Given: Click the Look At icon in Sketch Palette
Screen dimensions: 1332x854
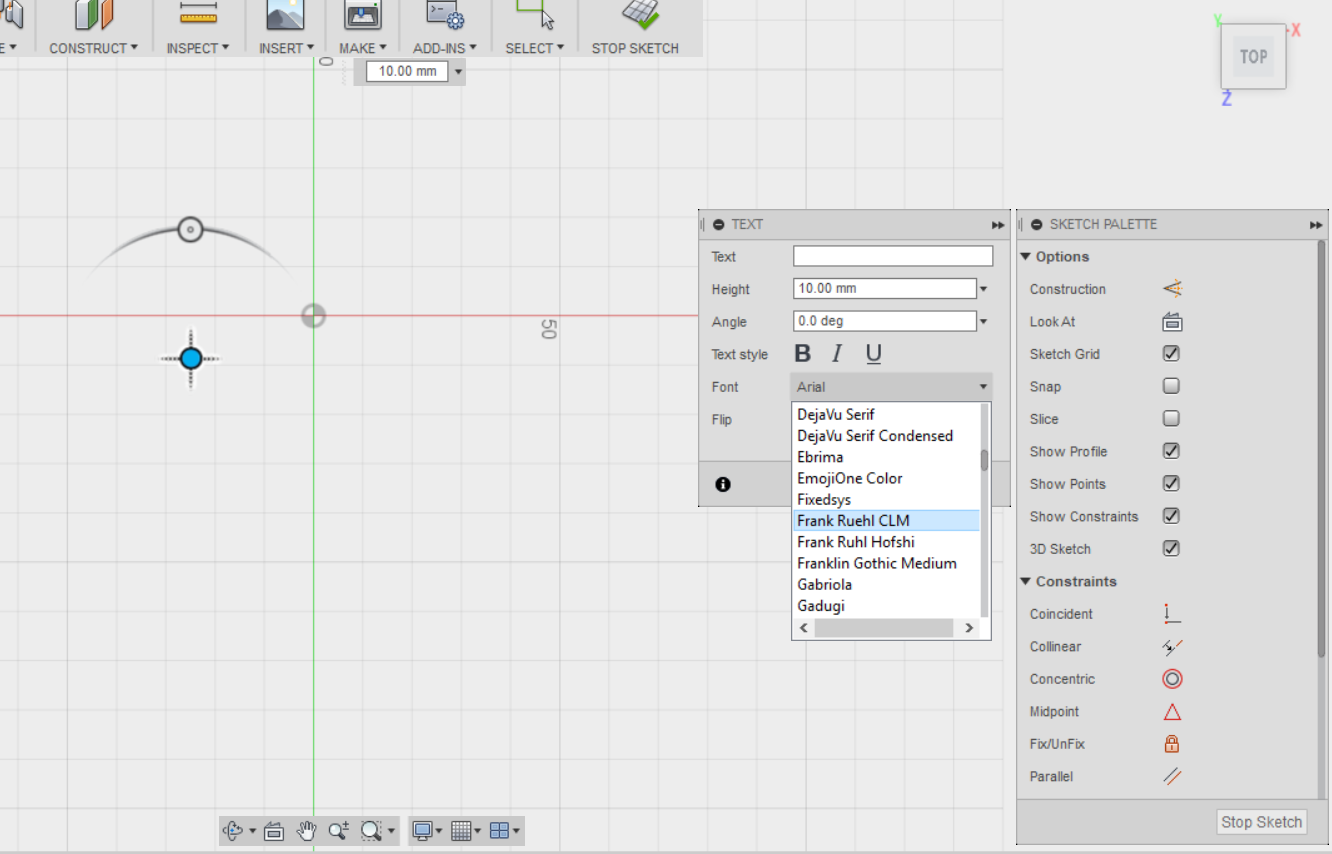Looking at the screenshot, I should click(x=1172, y=322).
